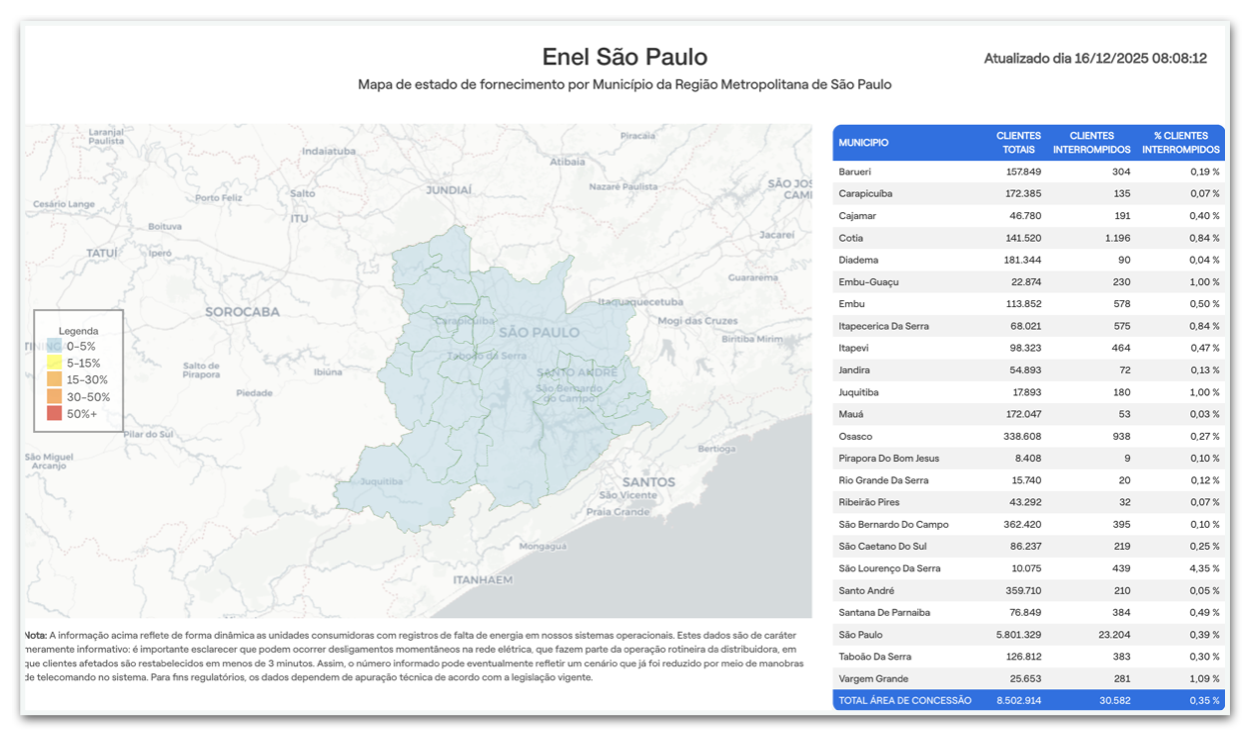Click the Juquitiba region on the map
Viewport: 1250px width, 742px height.
(380, 481)
